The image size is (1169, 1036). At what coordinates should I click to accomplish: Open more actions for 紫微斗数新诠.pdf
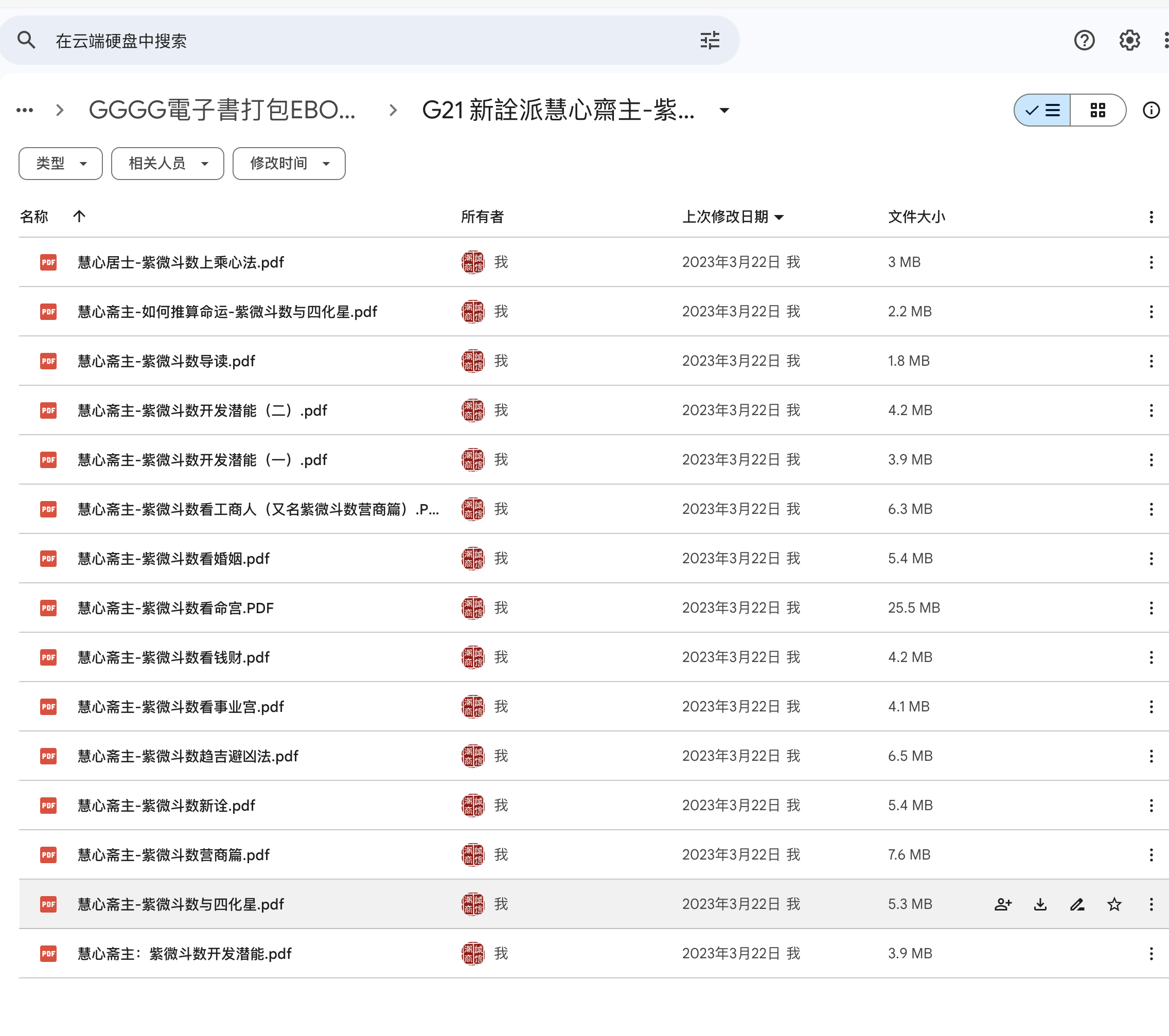(x=1150, y=805)
